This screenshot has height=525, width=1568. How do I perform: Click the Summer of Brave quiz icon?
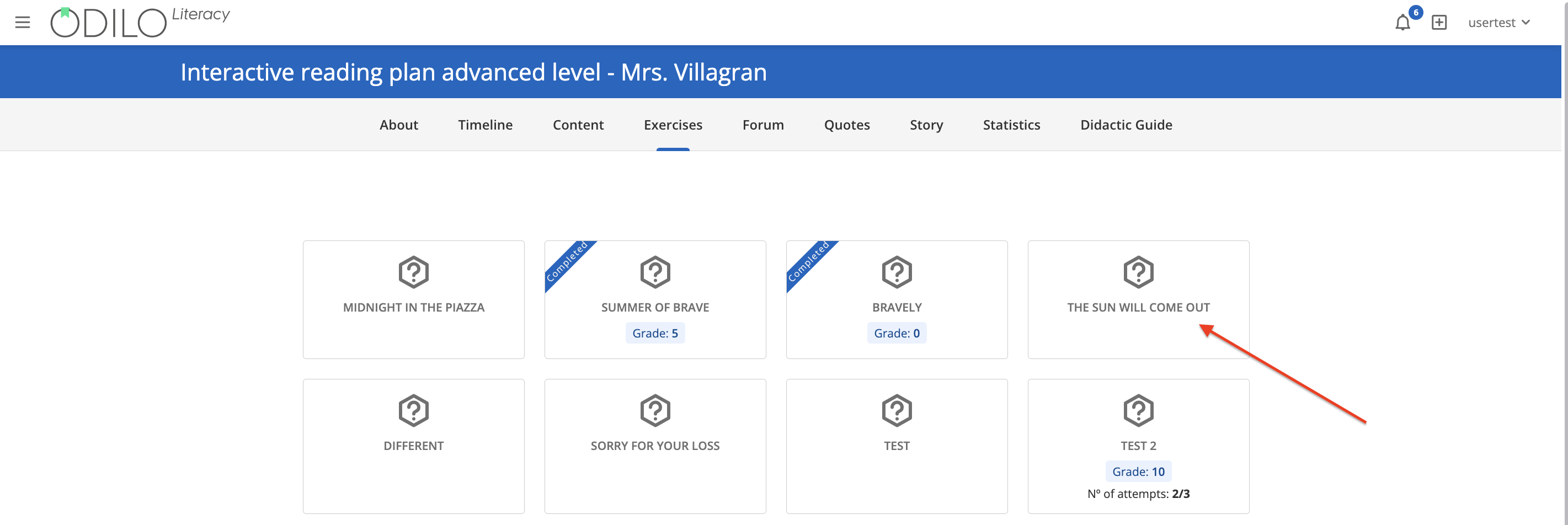[655, 272]
